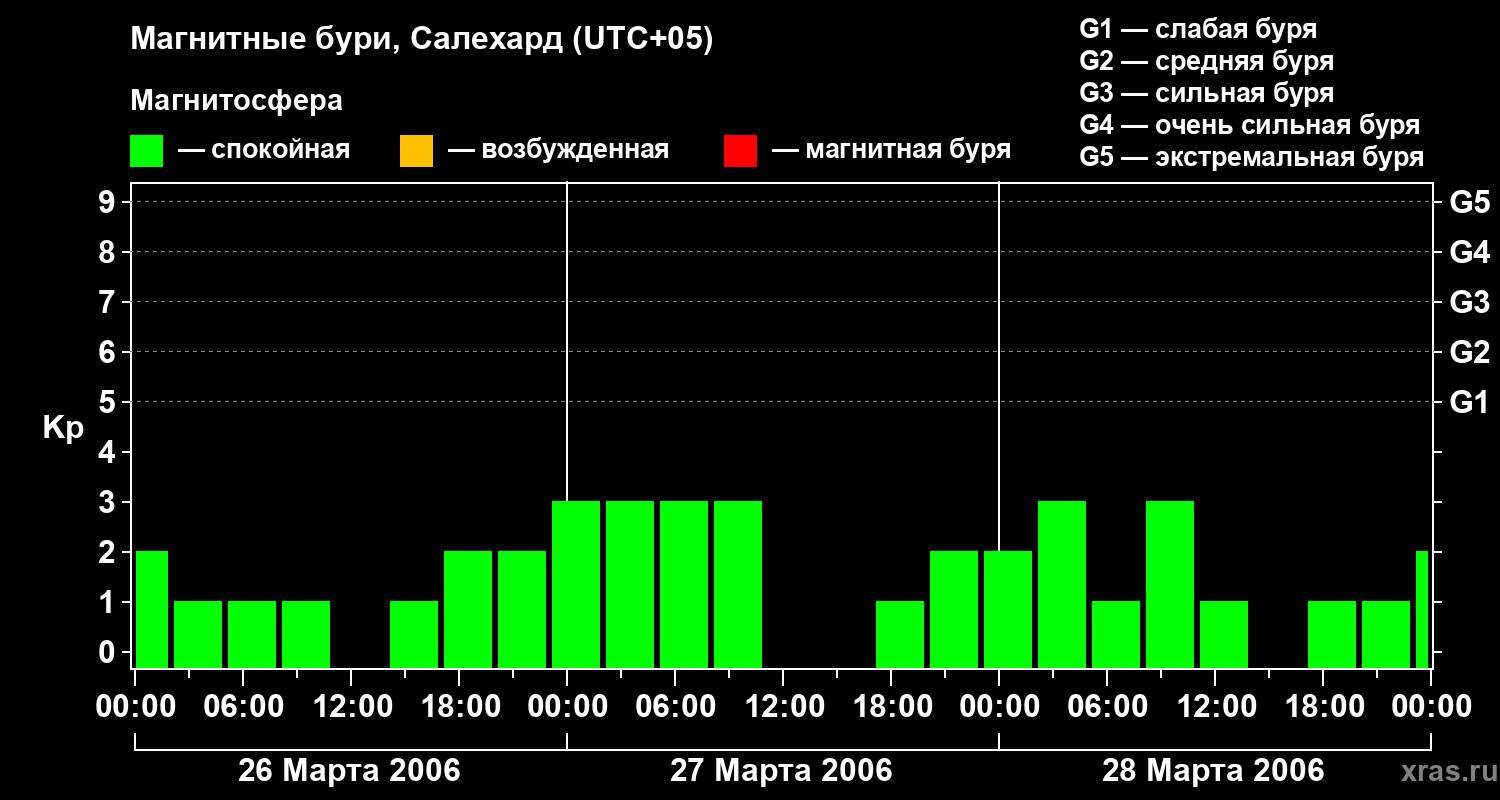Screen dimensions: 1500x800
Task: Click the «— возбужденная» legend label
Action: coord(559,150)
